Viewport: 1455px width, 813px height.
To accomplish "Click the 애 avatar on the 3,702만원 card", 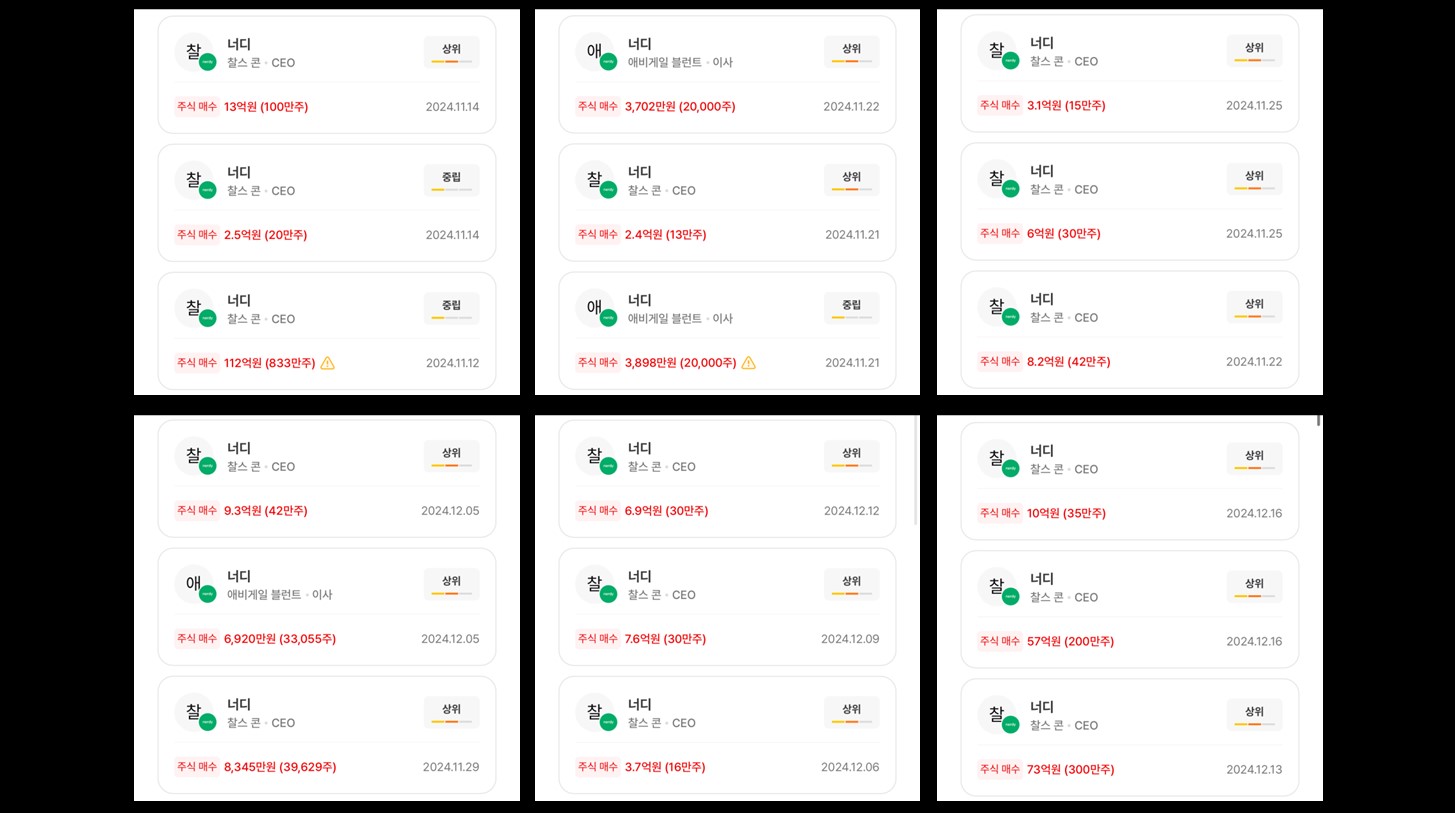I will (595, 52).
